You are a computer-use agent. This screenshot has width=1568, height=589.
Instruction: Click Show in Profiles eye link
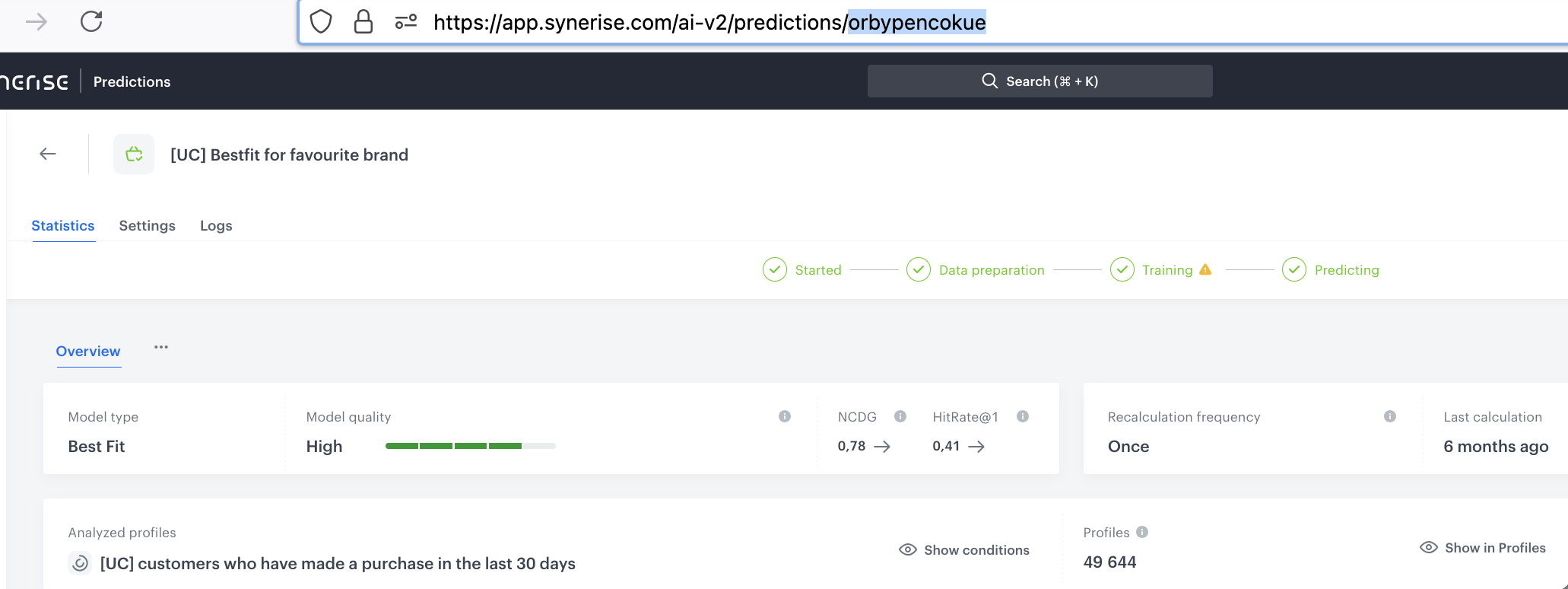point(1483,547)
